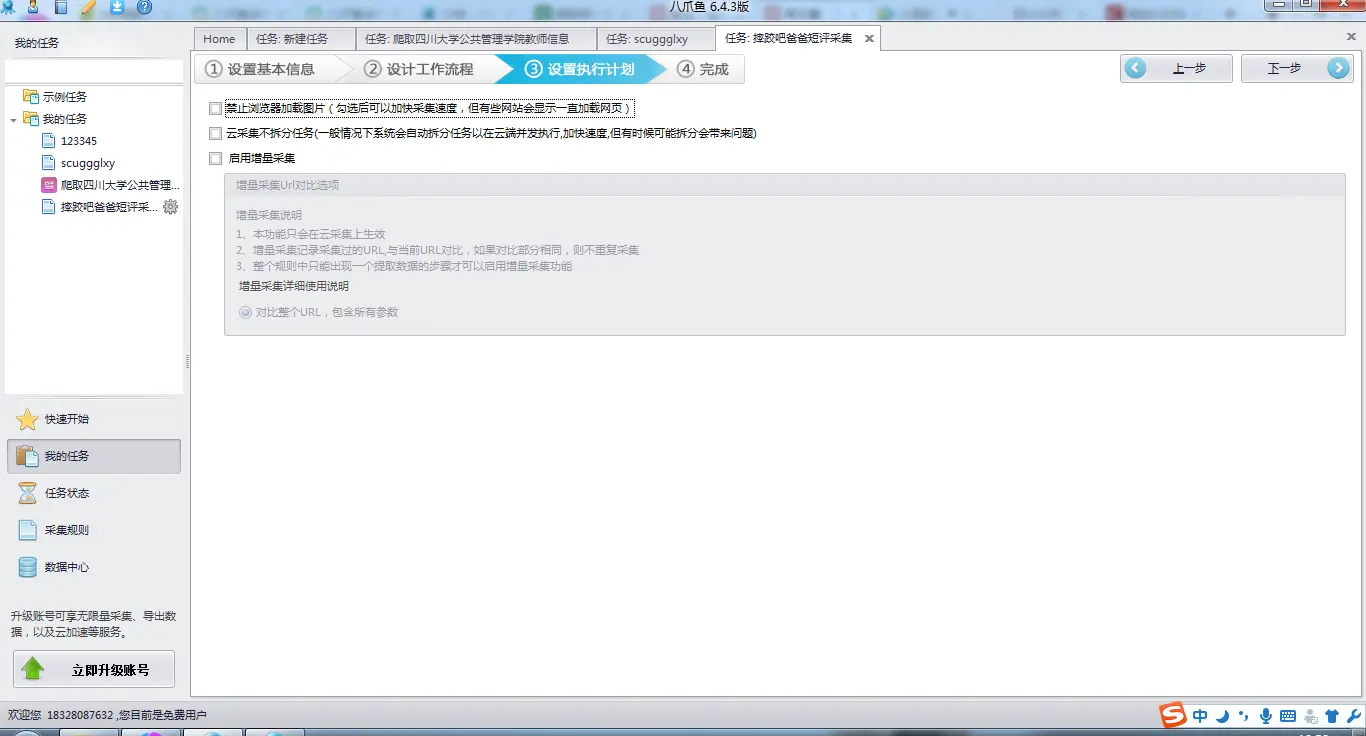The width and height of the screenshot is (1366, 736).
Task: Switch to the Home tab
Action: point(219,39)
